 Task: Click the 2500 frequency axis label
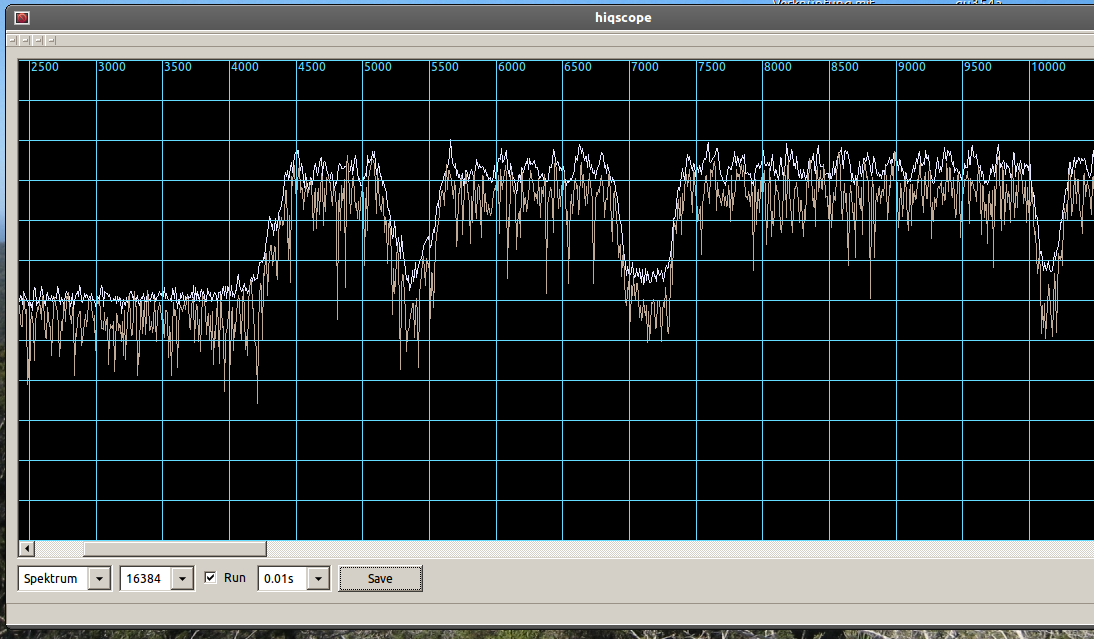click(45, 67)
